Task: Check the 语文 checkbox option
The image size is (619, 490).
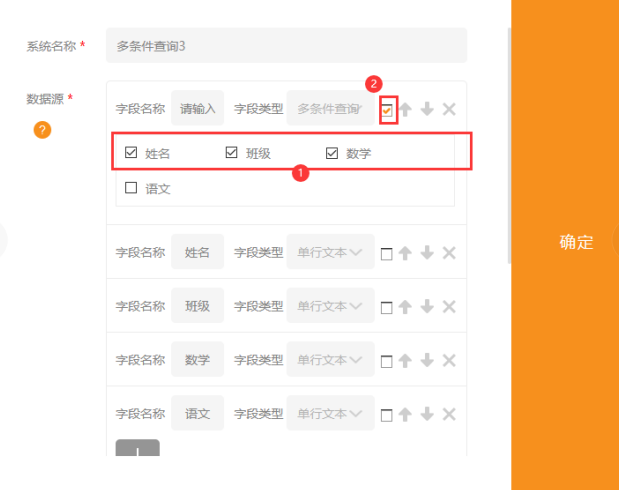Action: click(131, 188)
